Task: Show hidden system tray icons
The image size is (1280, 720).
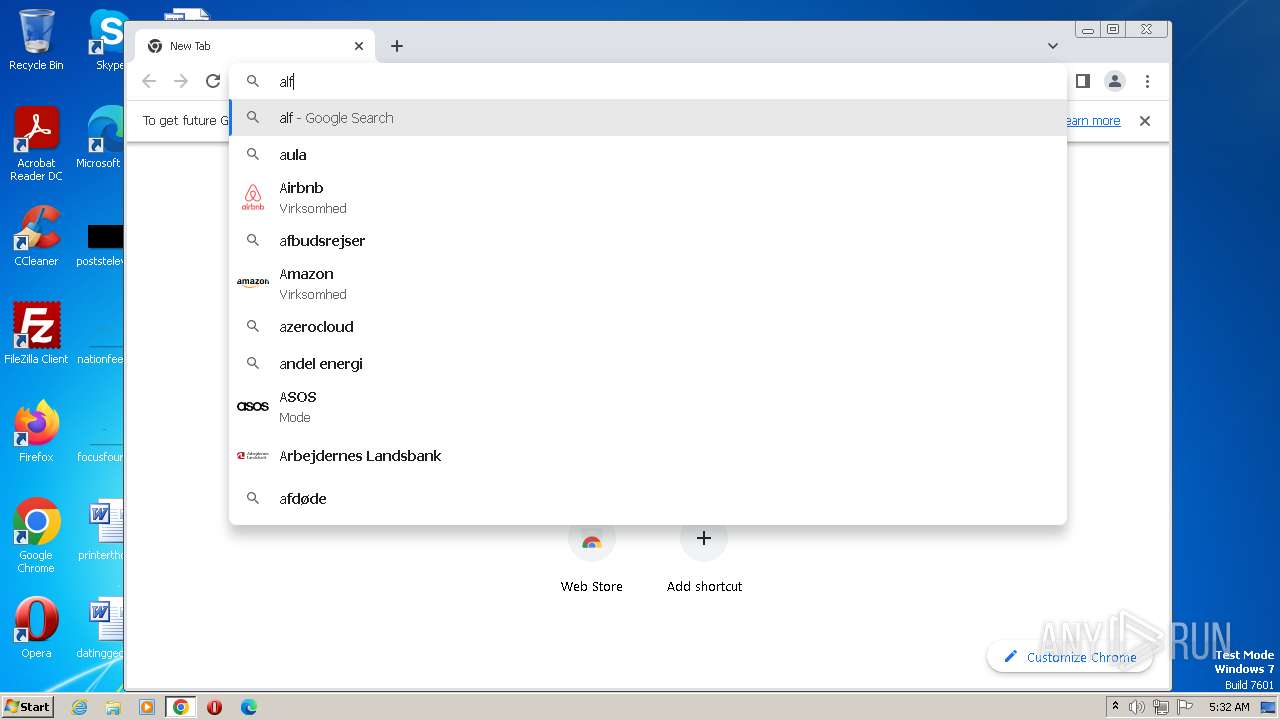Action: (x=1116, y=707)
